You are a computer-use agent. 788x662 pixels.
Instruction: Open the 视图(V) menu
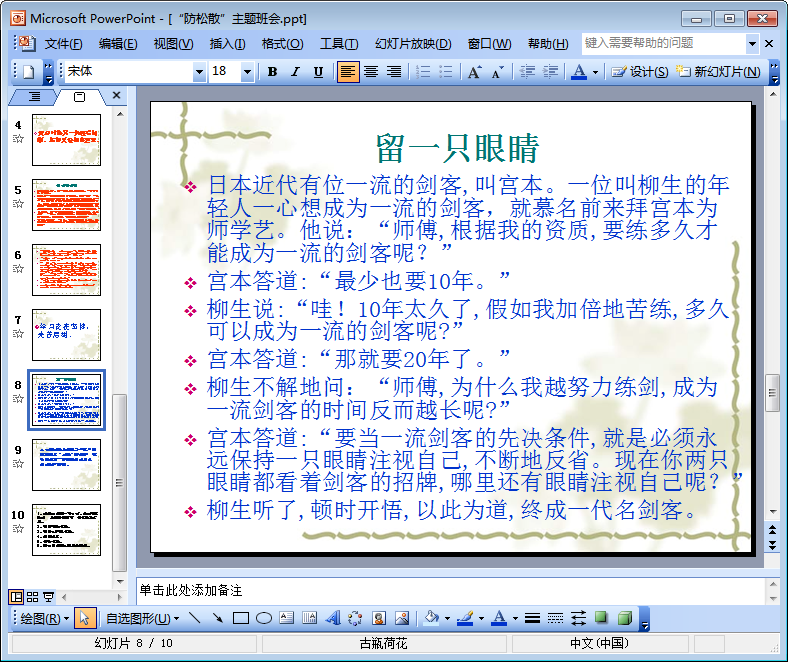[173, 44]
